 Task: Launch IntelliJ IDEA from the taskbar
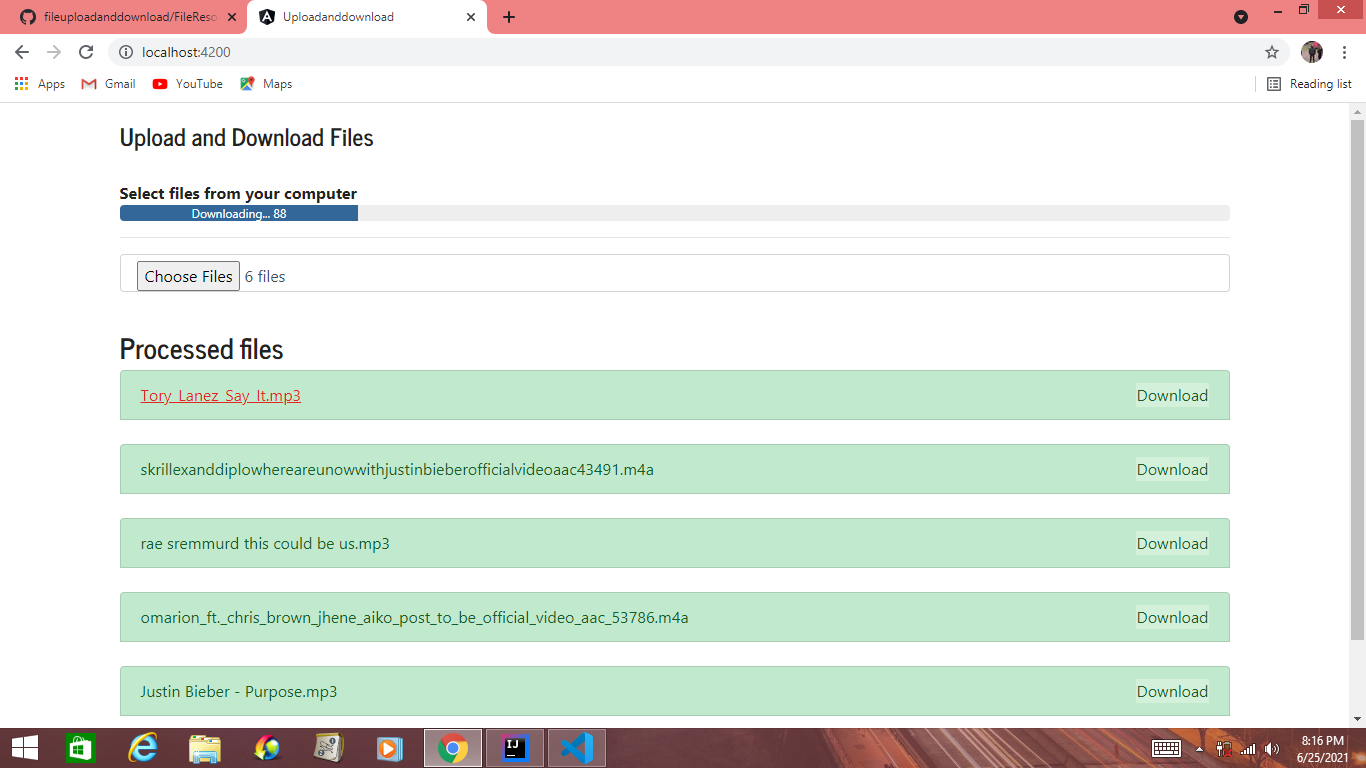(514, 747)
